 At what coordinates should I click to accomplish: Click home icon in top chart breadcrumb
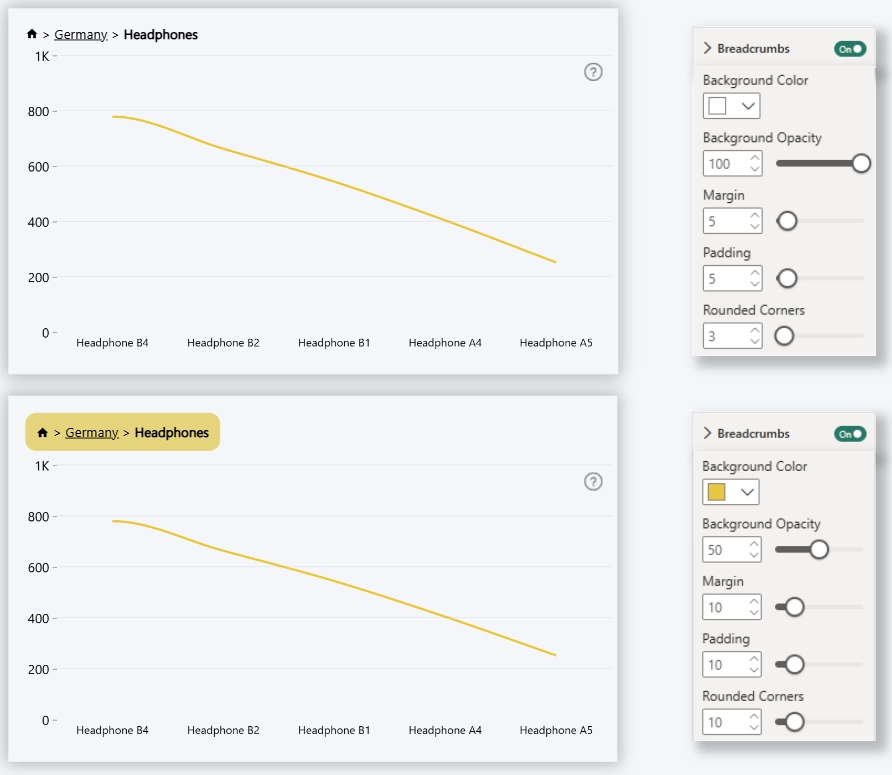point(32,34)
